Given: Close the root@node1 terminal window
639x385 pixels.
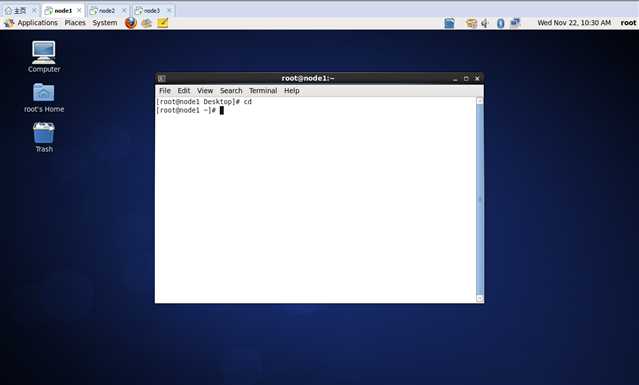Looking at the screenshot, I should tap(477, 79).
